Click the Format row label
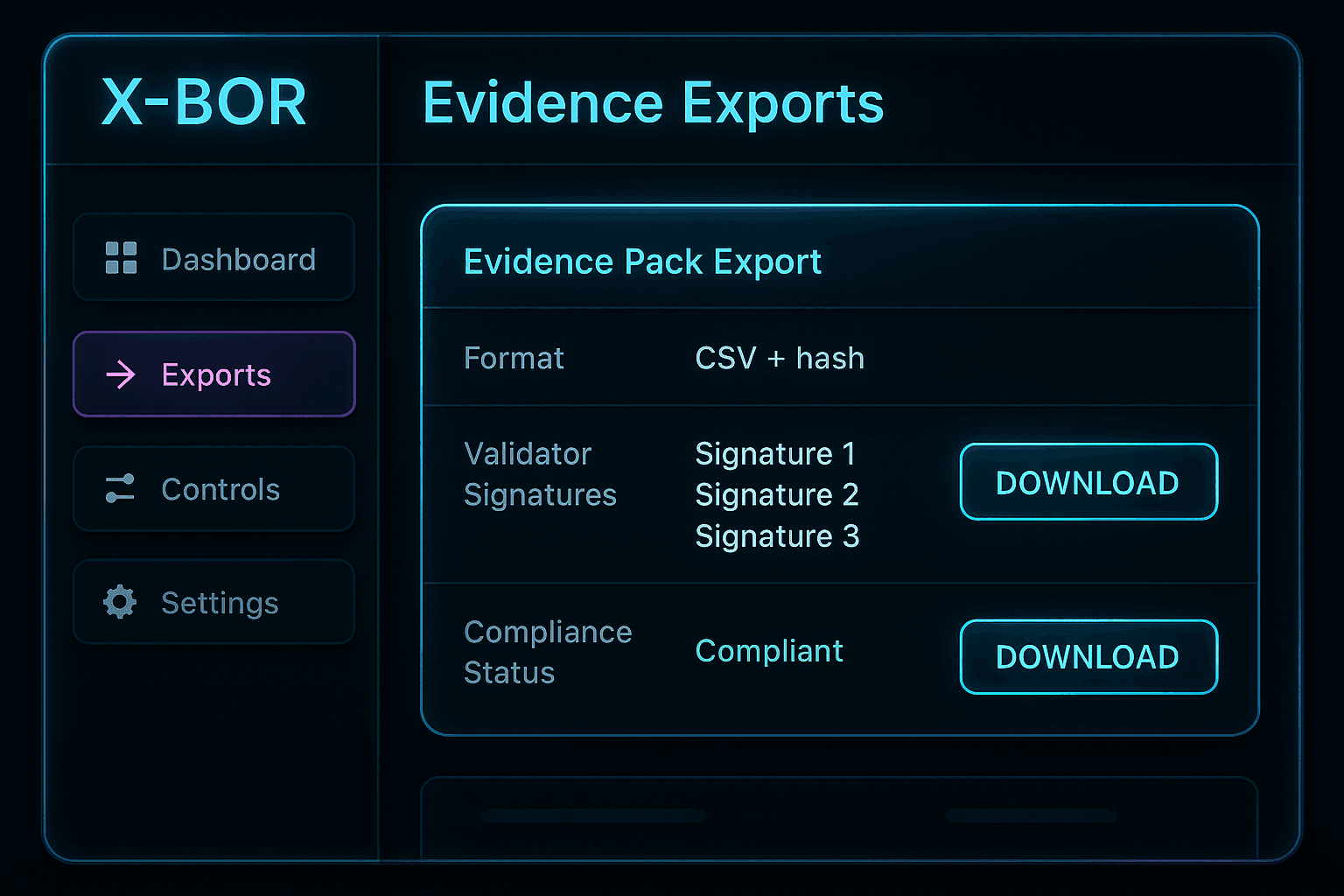The height and width of the screenshot is (896, 1344). click(x=514, y=358)
